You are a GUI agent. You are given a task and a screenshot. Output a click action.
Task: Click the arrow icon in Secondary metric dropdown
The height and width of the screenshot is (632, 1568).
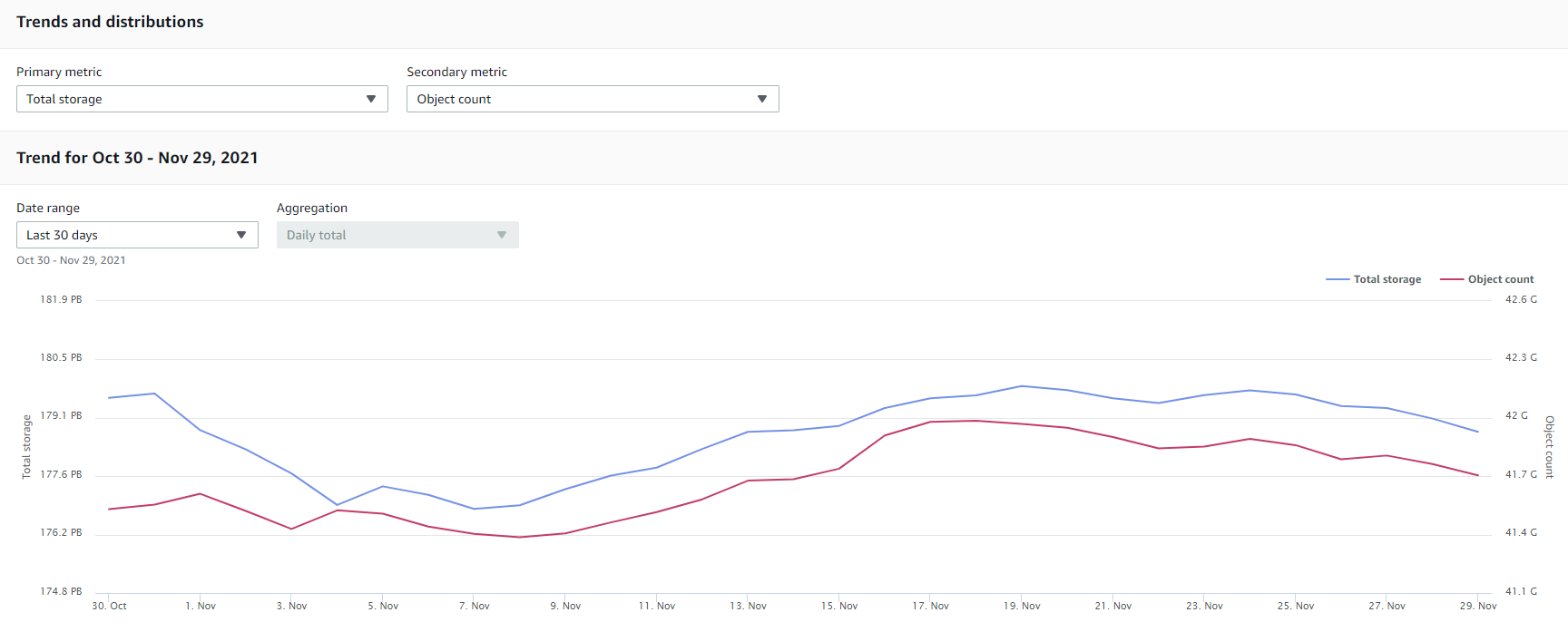point(761,99)
